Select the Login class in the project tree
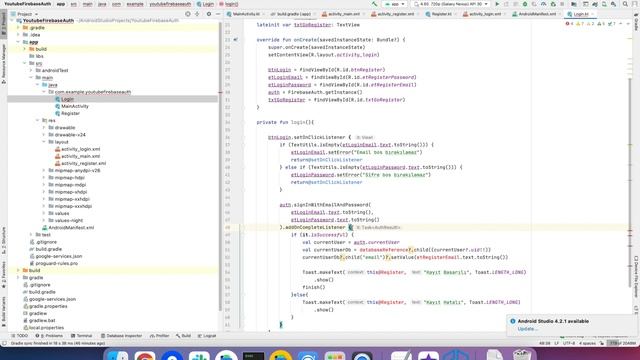Screen dimensions: 640x360 68,99
